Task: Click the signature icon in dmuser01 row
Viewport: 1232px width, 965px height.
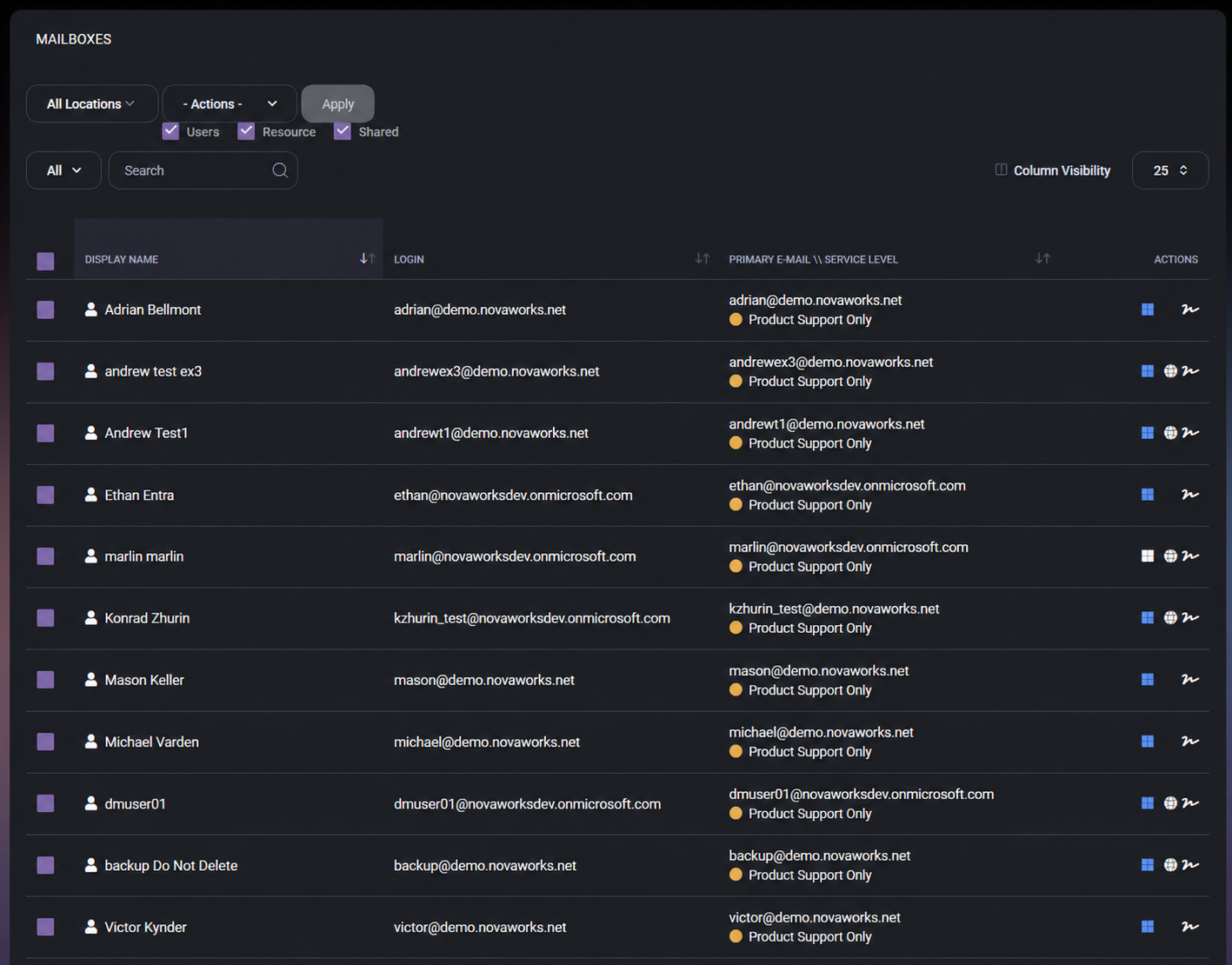Action: (x=1190, y=803)
